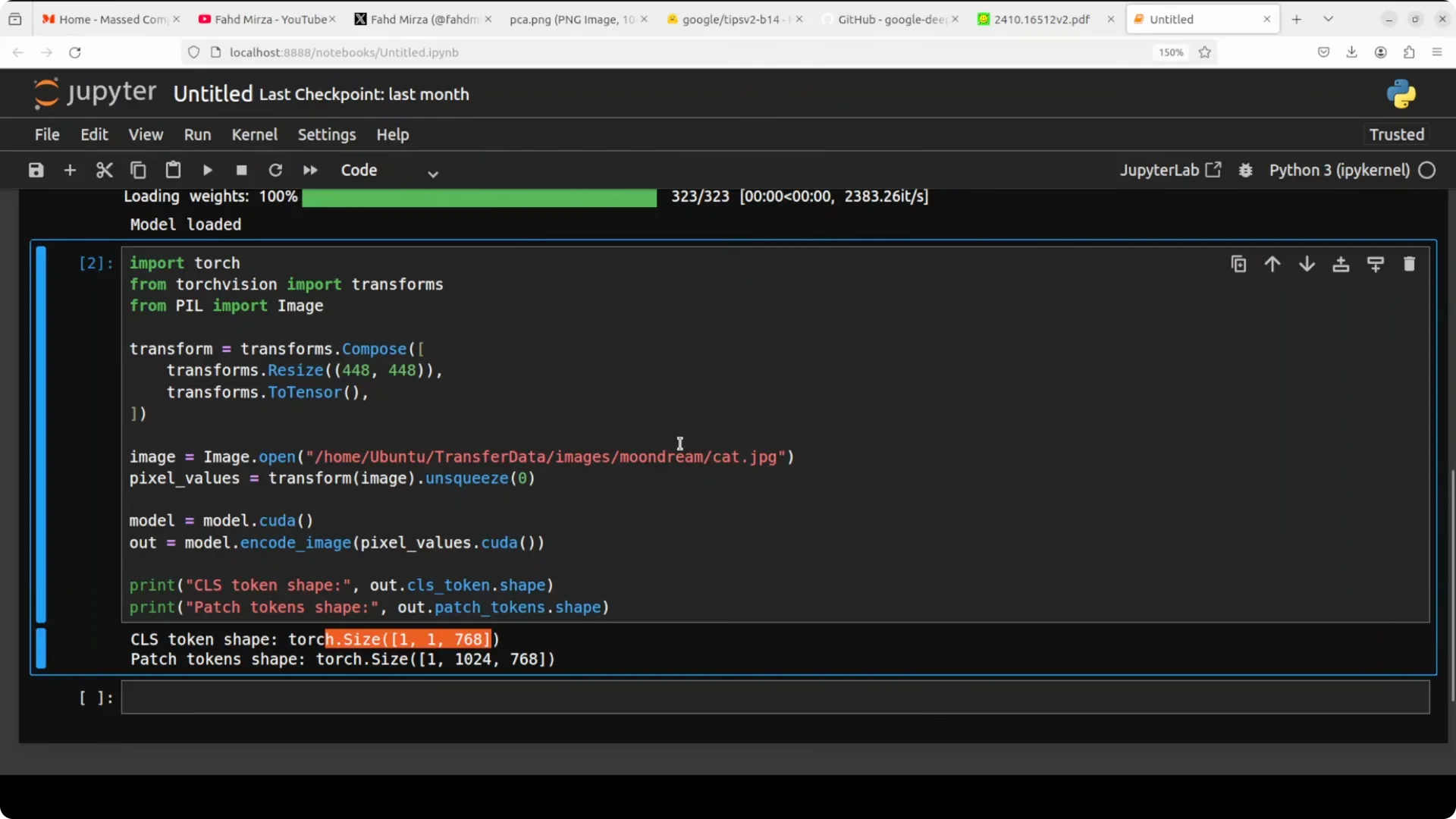Open the Kernel menu
The height and width of the screenshot is (819, 1456).
[x=254, y=134]
